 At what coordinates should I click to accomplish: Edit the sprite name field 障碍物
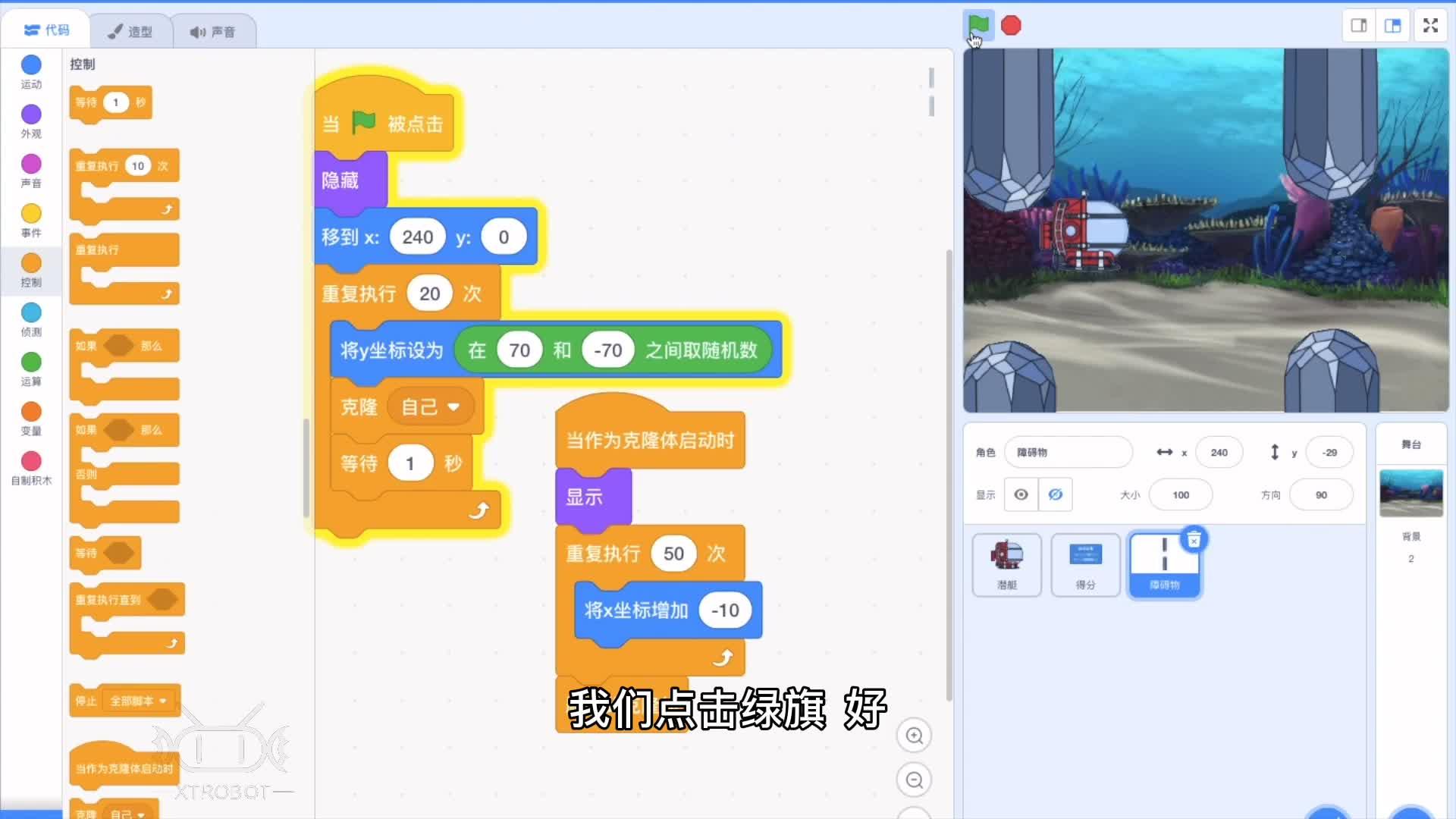coord(1068,453)
